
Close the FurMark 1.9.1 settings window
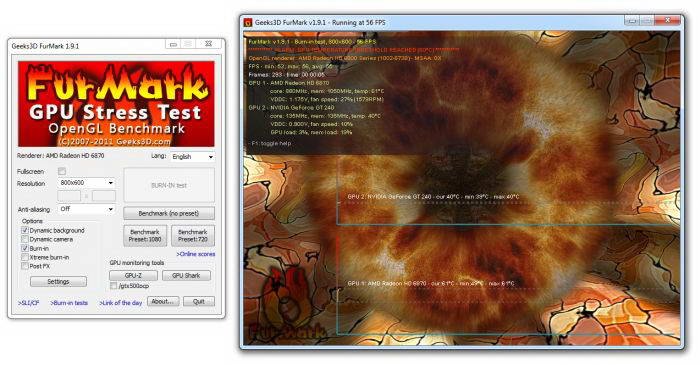pos(208,44)
